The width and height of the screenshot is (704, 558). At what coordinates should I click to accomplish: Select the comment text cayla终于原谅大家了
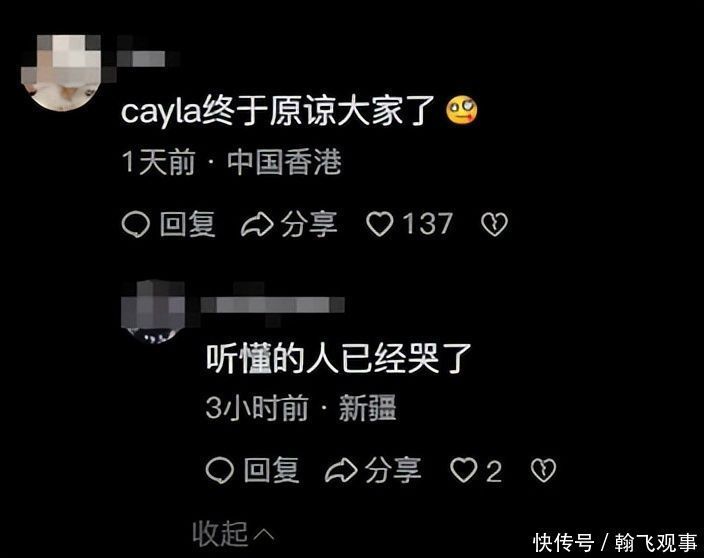(278, 110)
